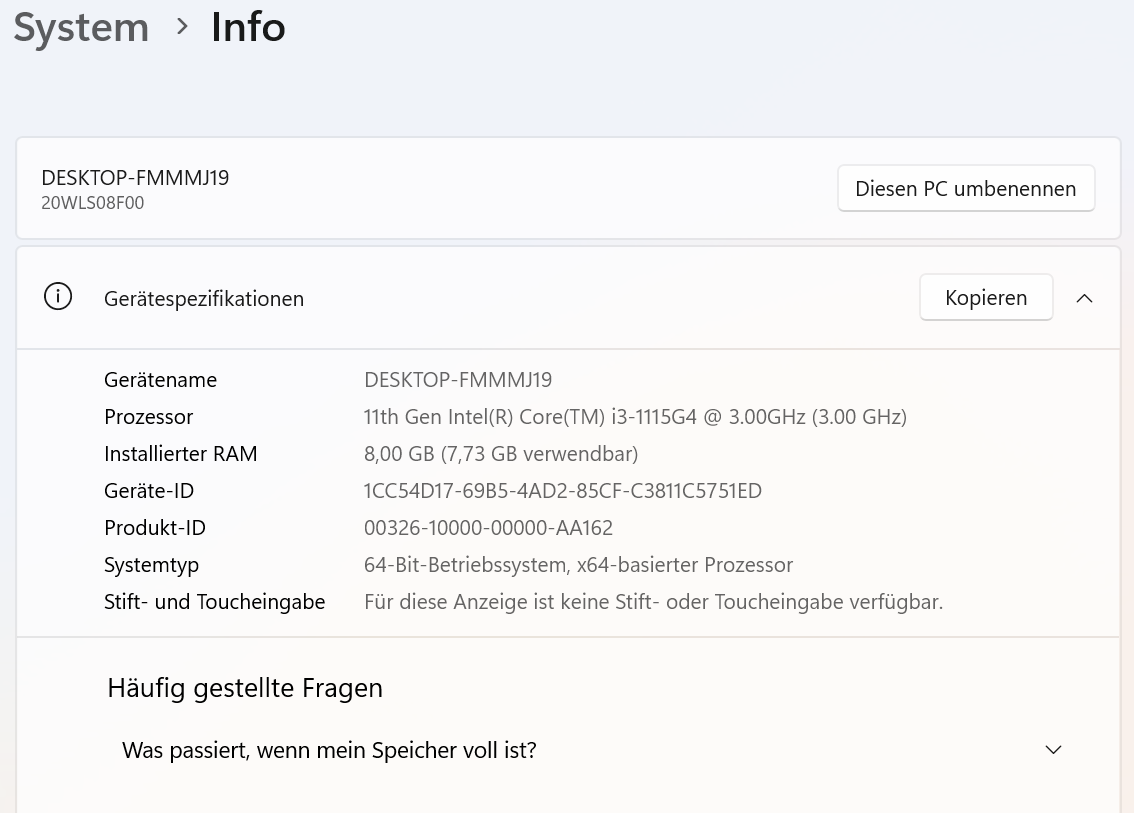This screenshot has height=813, width=1134.
Task: Go back to System in the breadcrumb
Action: click(x=81, y=27)
